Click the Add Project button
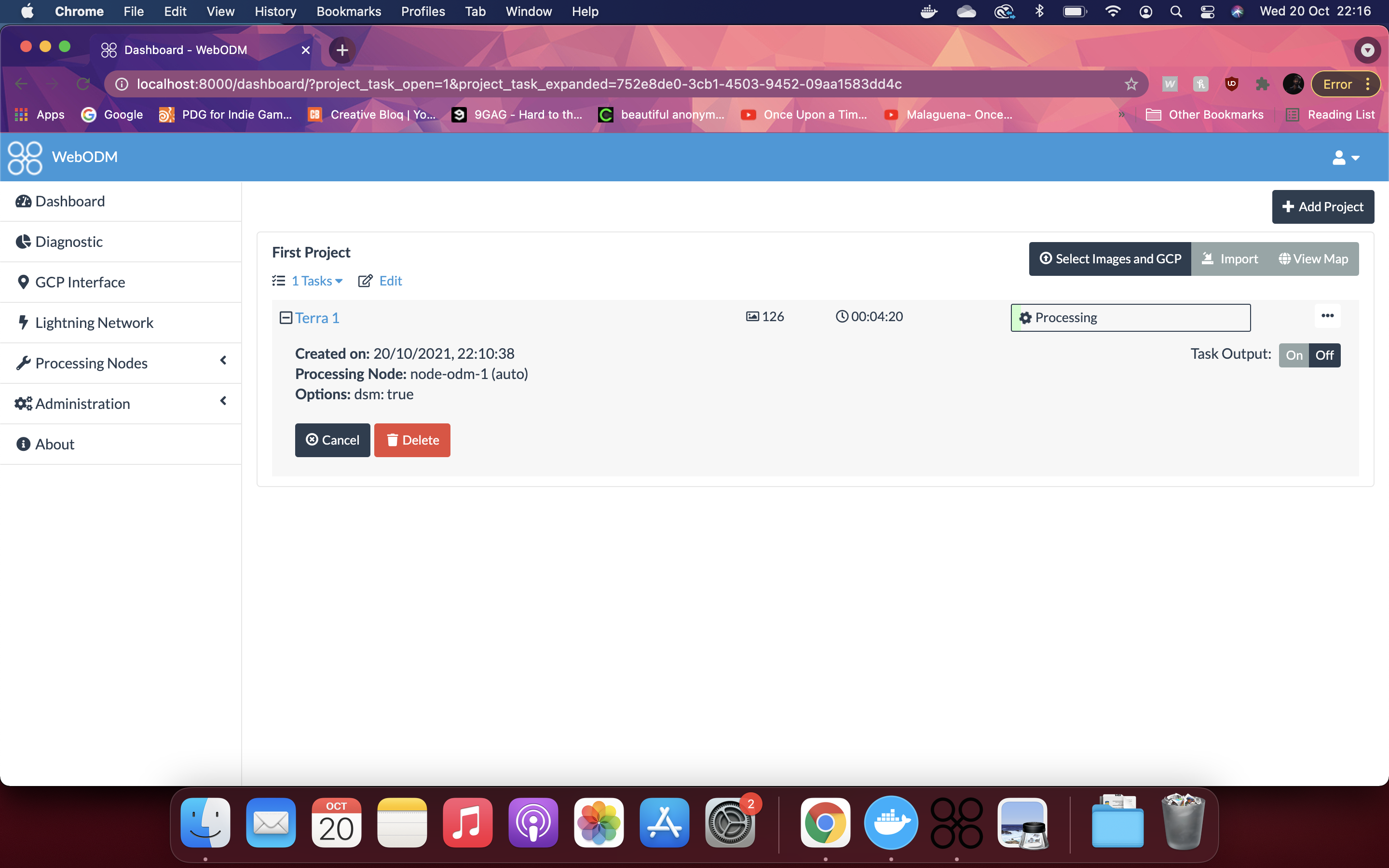This screenshot has height=868, width=1389. [1322, 206]
